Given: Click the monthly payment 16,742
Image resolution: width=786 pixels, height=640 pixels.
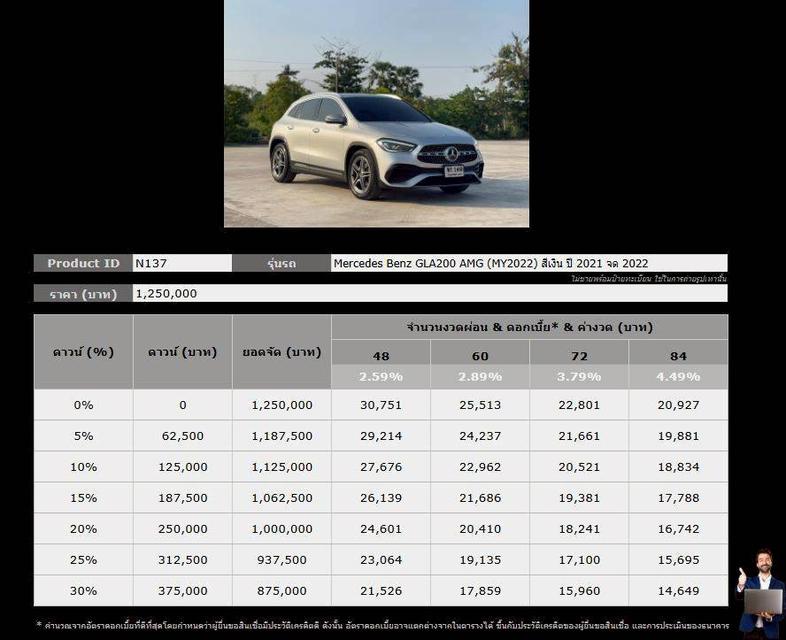Looking at the screenshot, I should click(678, 529).
